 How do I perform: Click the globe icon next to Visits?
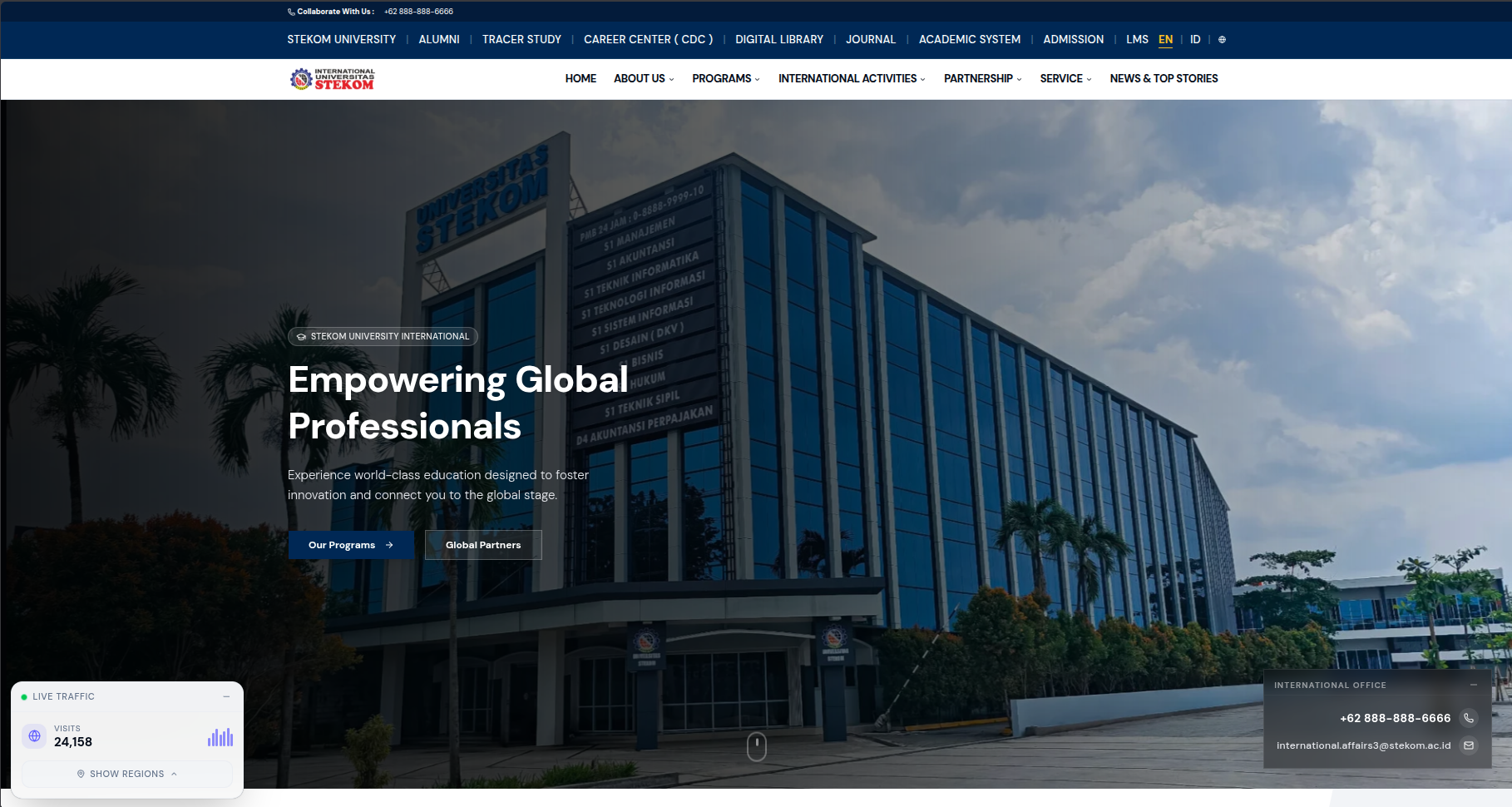34,735
